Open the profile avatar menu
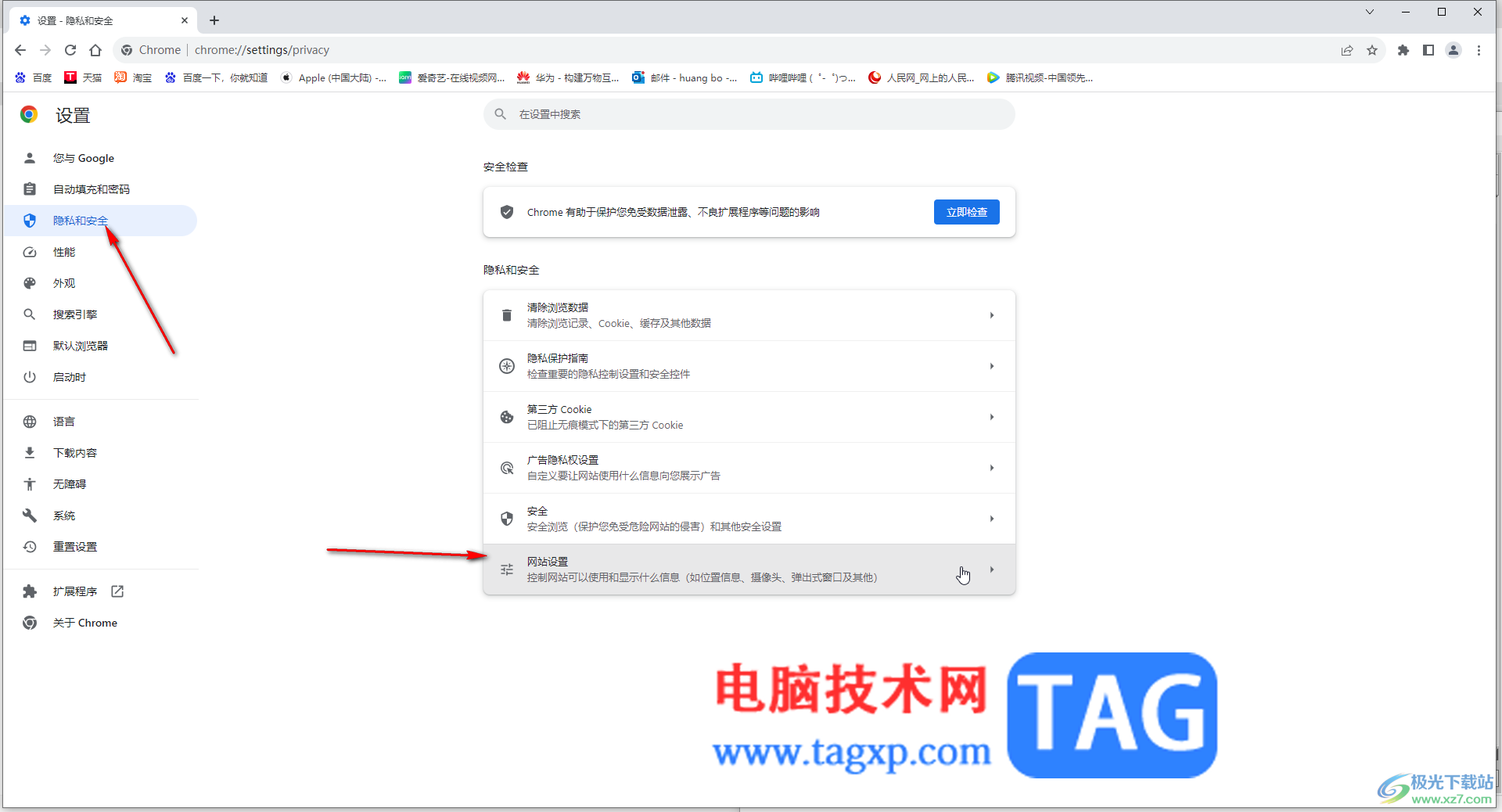1502x812 pixels. [x=1453, y=50]
